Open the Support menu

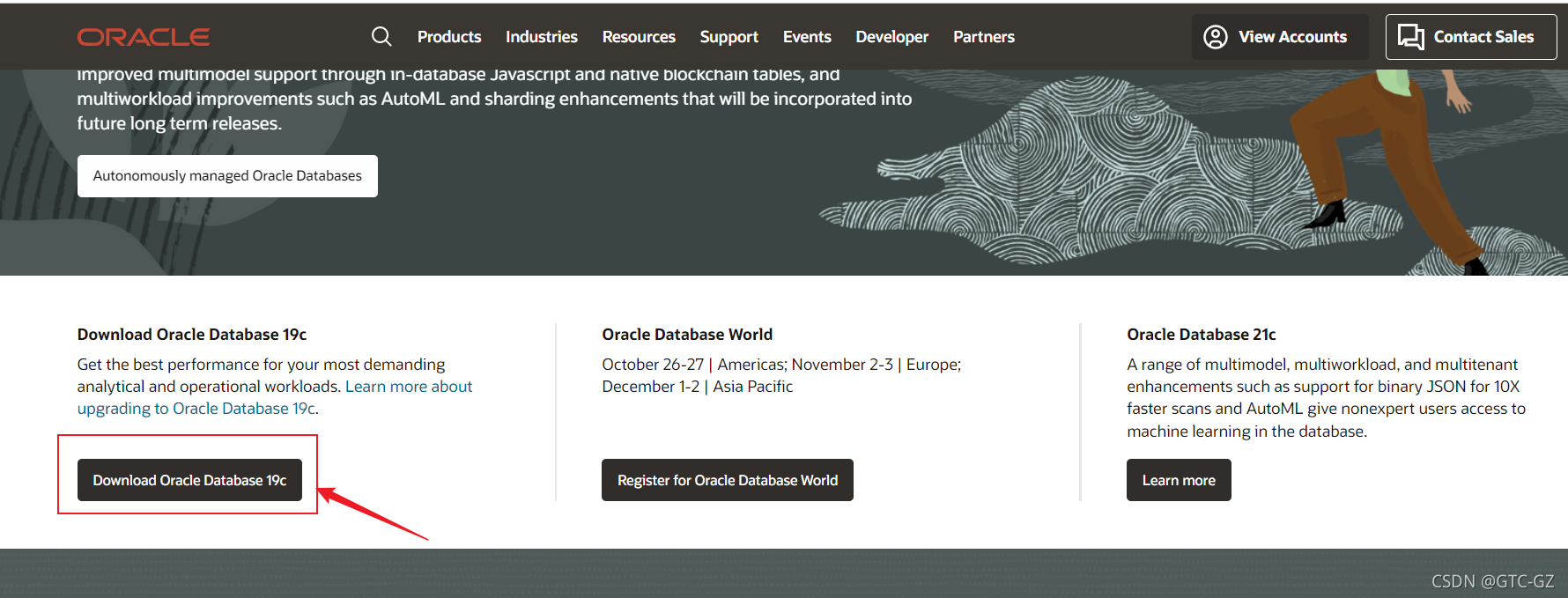pos(729,37)
